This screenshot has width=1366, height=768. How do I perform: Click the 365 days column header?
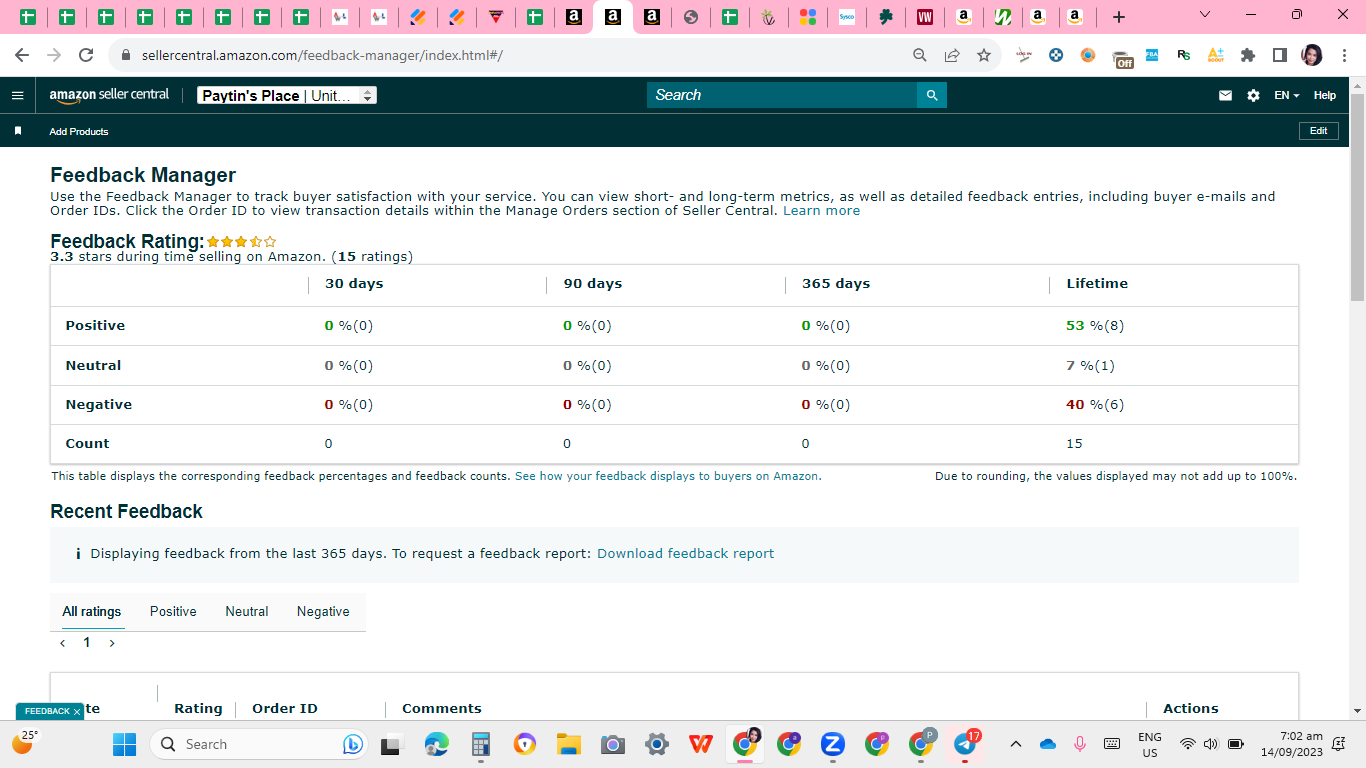[836, 283]
